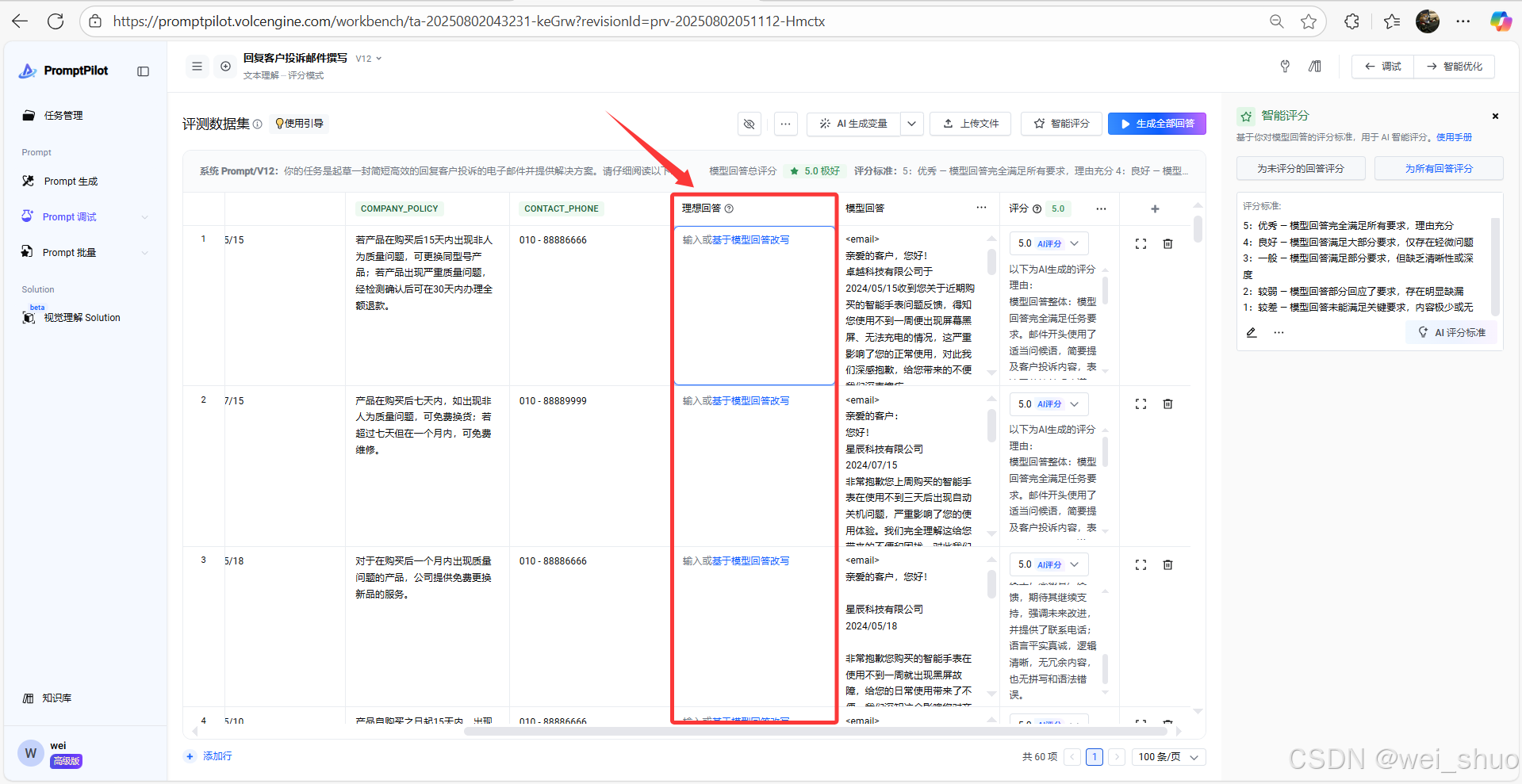Open the 使用手册 link
Image resolution: width=1522 pixels, height=784 pixels.
[x=1454, y=137]
